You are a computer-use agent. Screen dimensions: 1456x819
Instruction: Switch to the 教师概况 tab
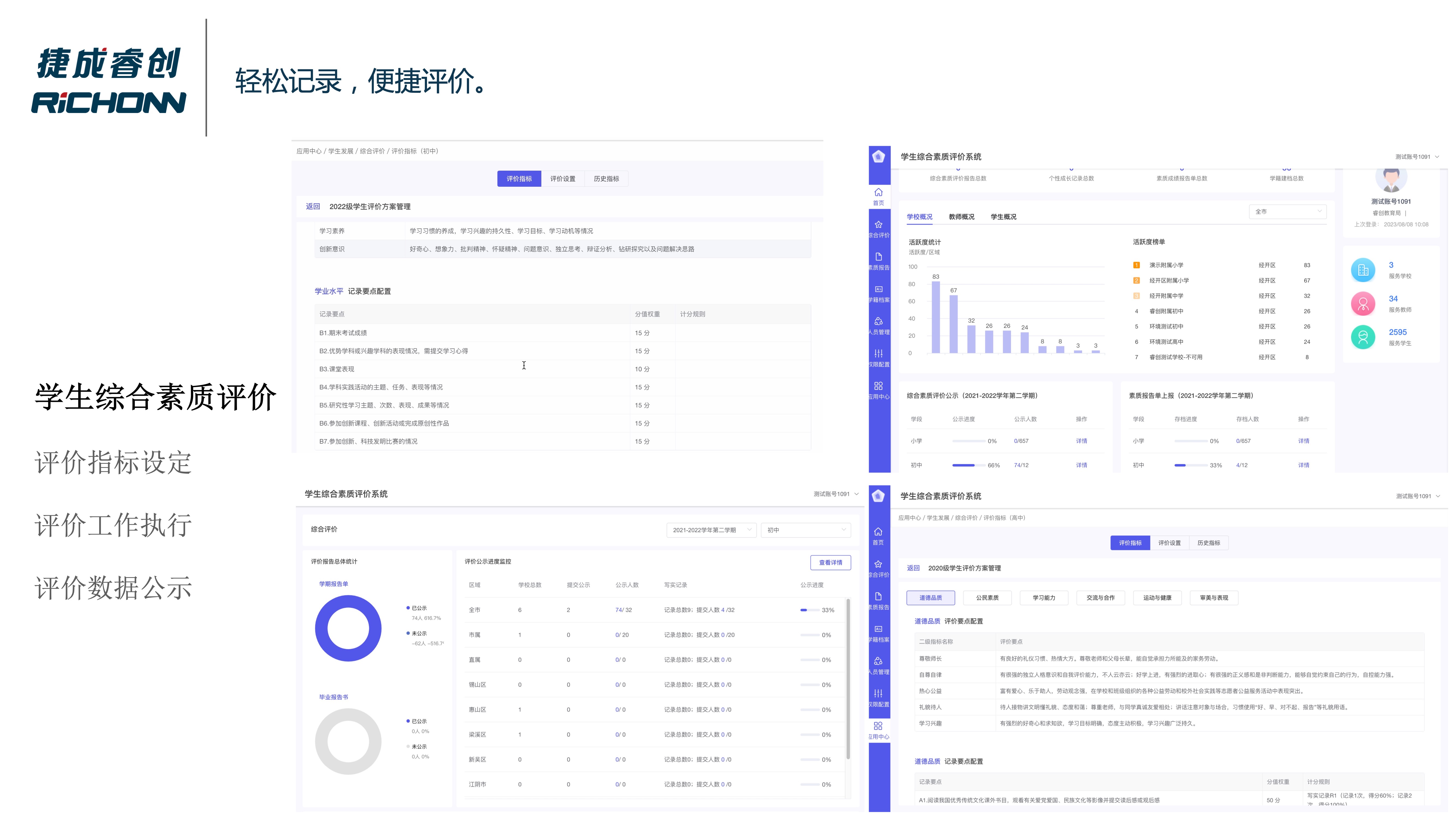point(962,217)
